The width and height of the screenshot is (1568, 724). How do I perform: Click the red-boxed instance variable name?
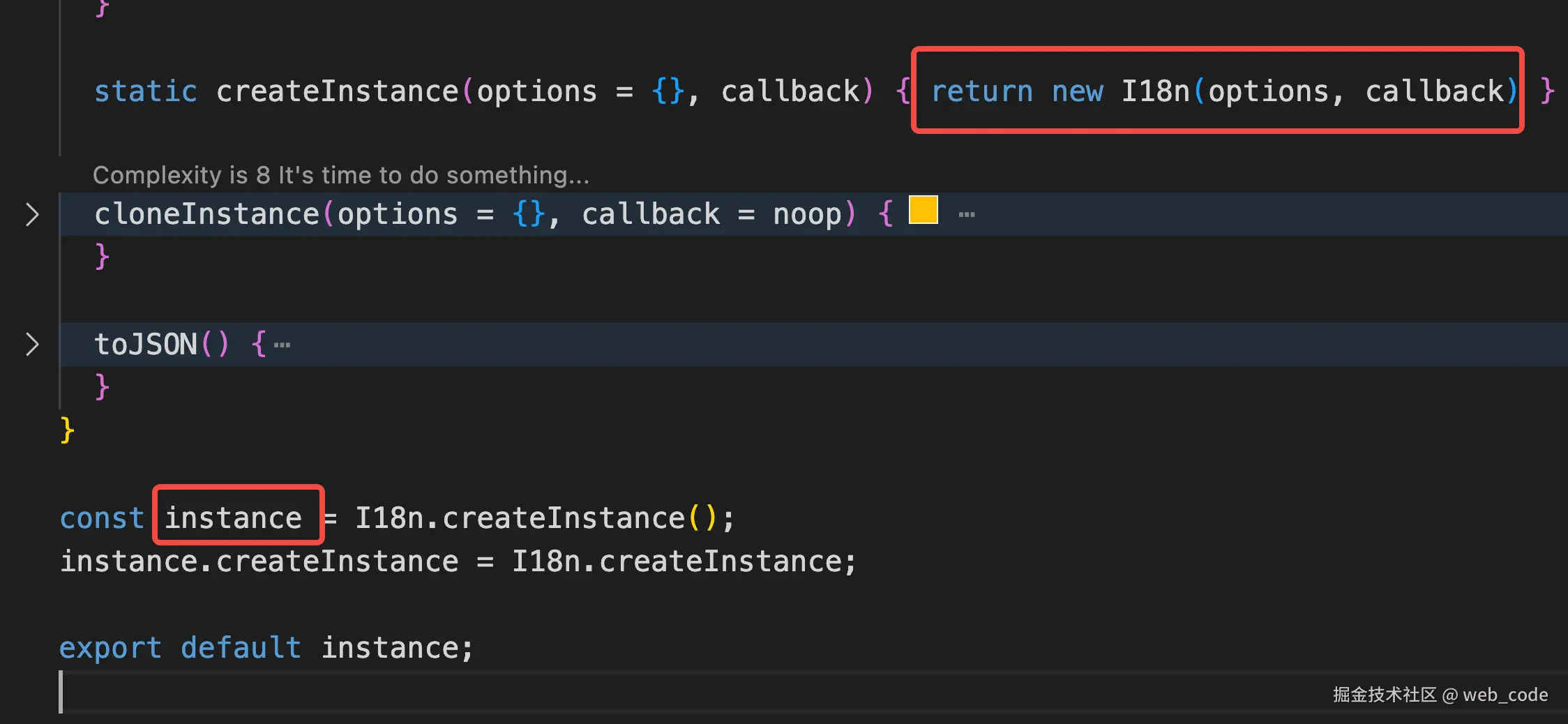click(233, 518)
